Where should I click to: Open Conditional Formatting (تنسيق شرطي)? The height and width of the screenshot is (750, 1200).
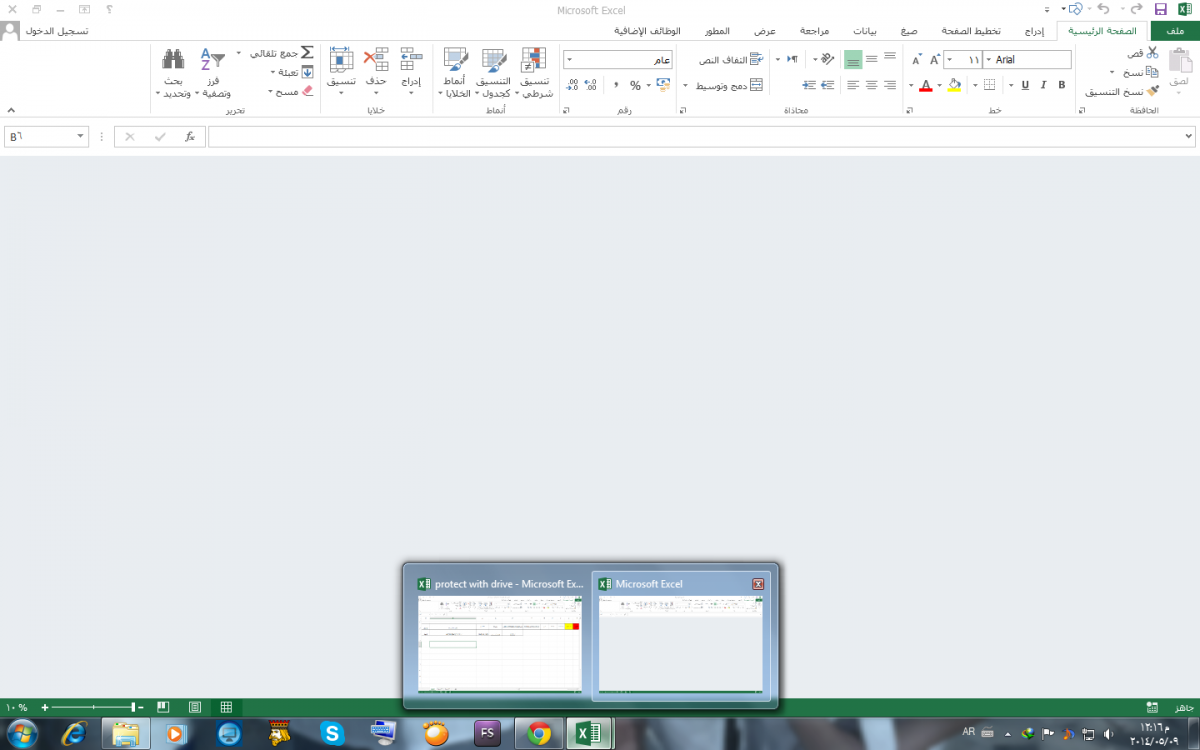[535, 72]
